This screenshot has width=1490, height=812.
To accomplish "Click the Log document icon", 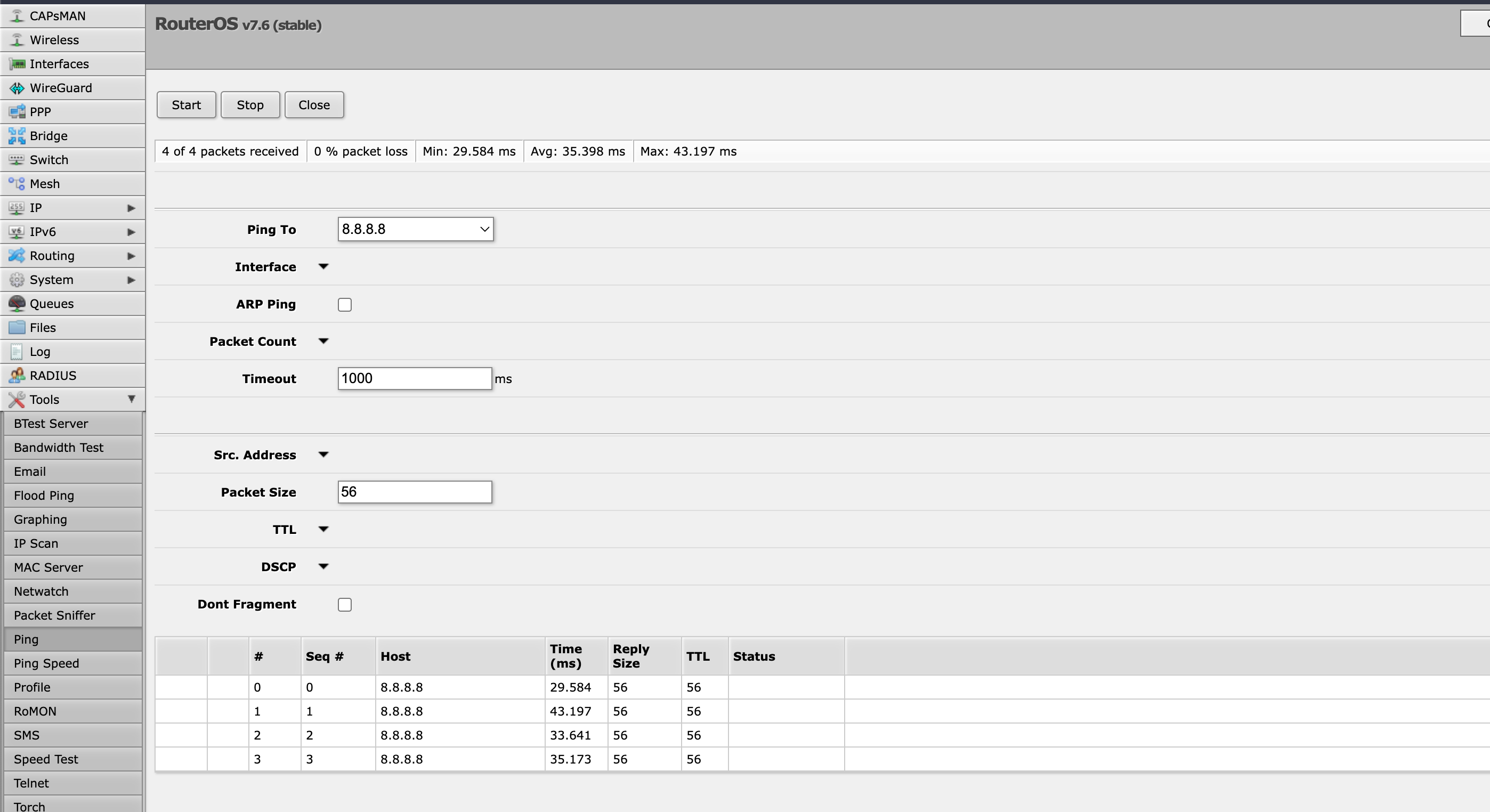I will 17,352.
